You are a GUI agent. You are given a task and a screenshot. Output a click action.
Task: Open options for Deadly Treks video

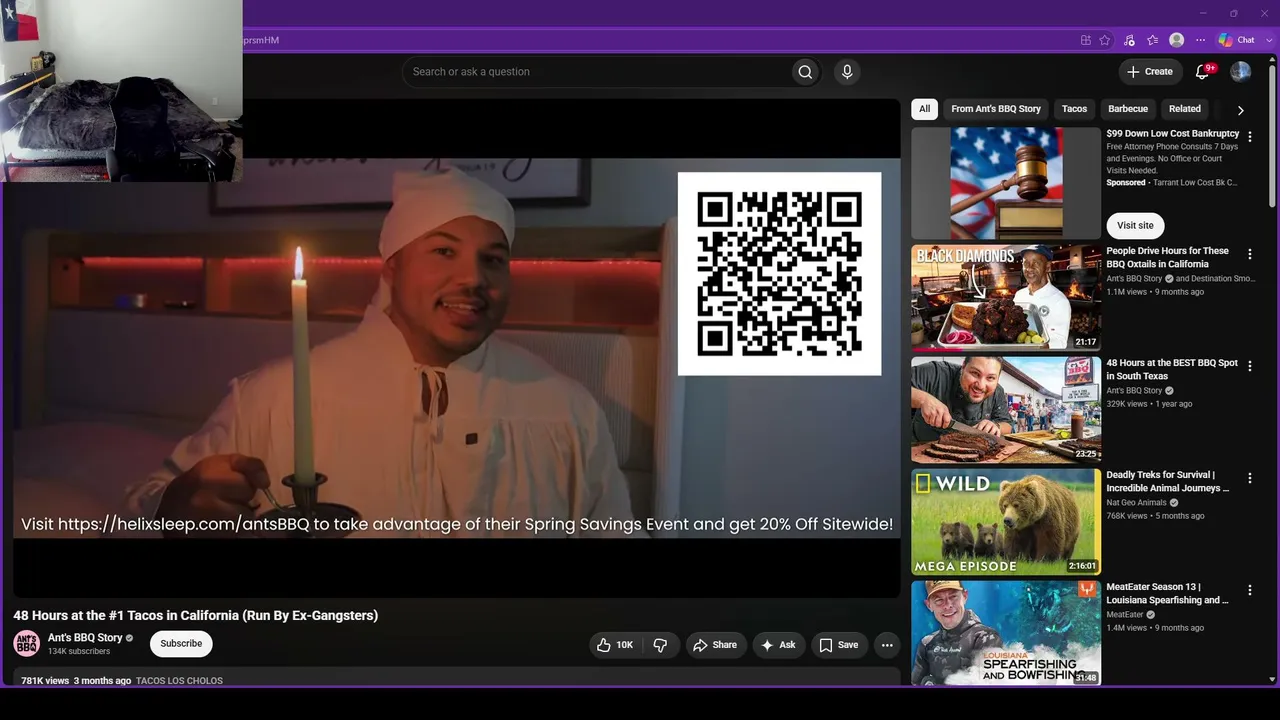pyautogui.click(x=1250, y=479)
